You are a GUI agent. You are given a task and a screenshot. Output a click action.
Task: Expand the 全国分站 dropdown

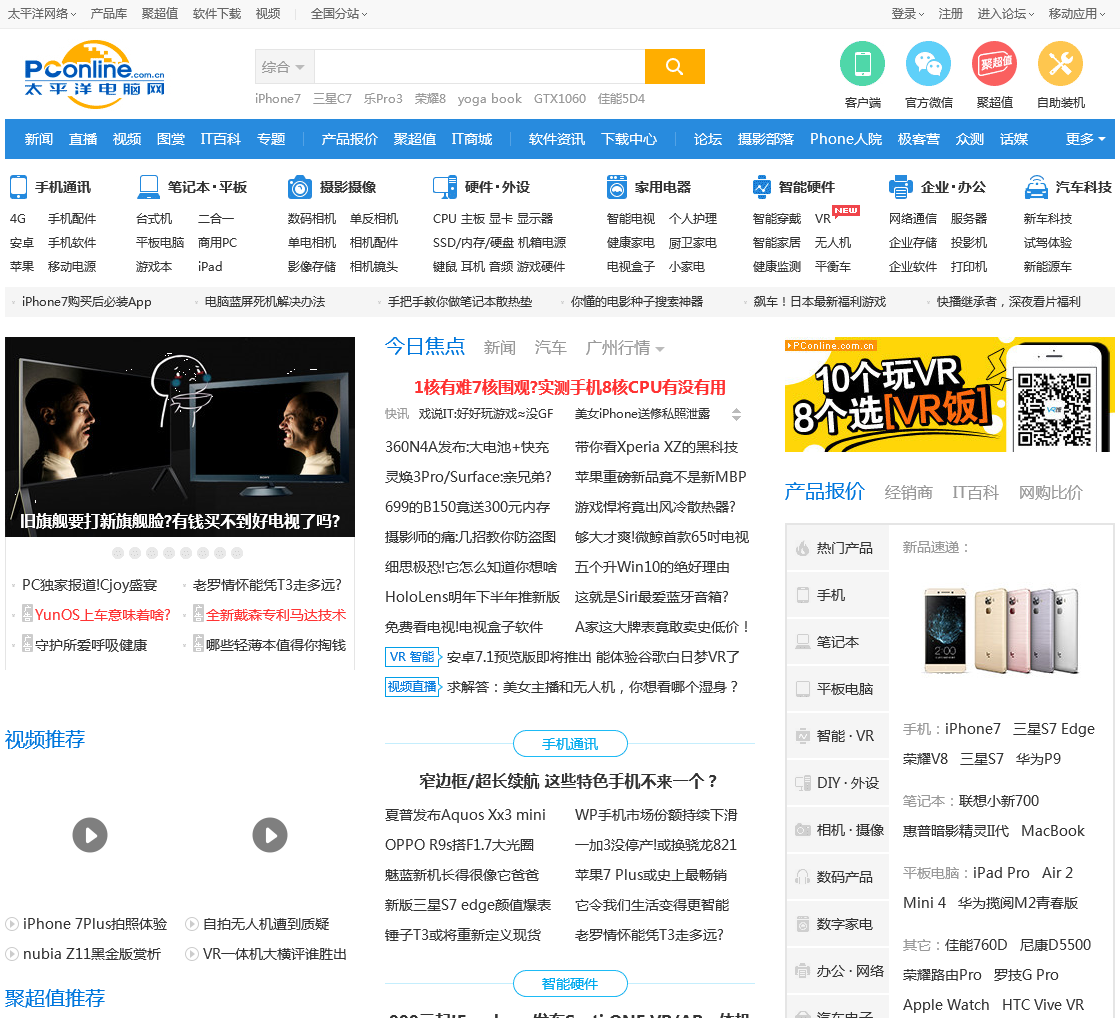[339, 14]
